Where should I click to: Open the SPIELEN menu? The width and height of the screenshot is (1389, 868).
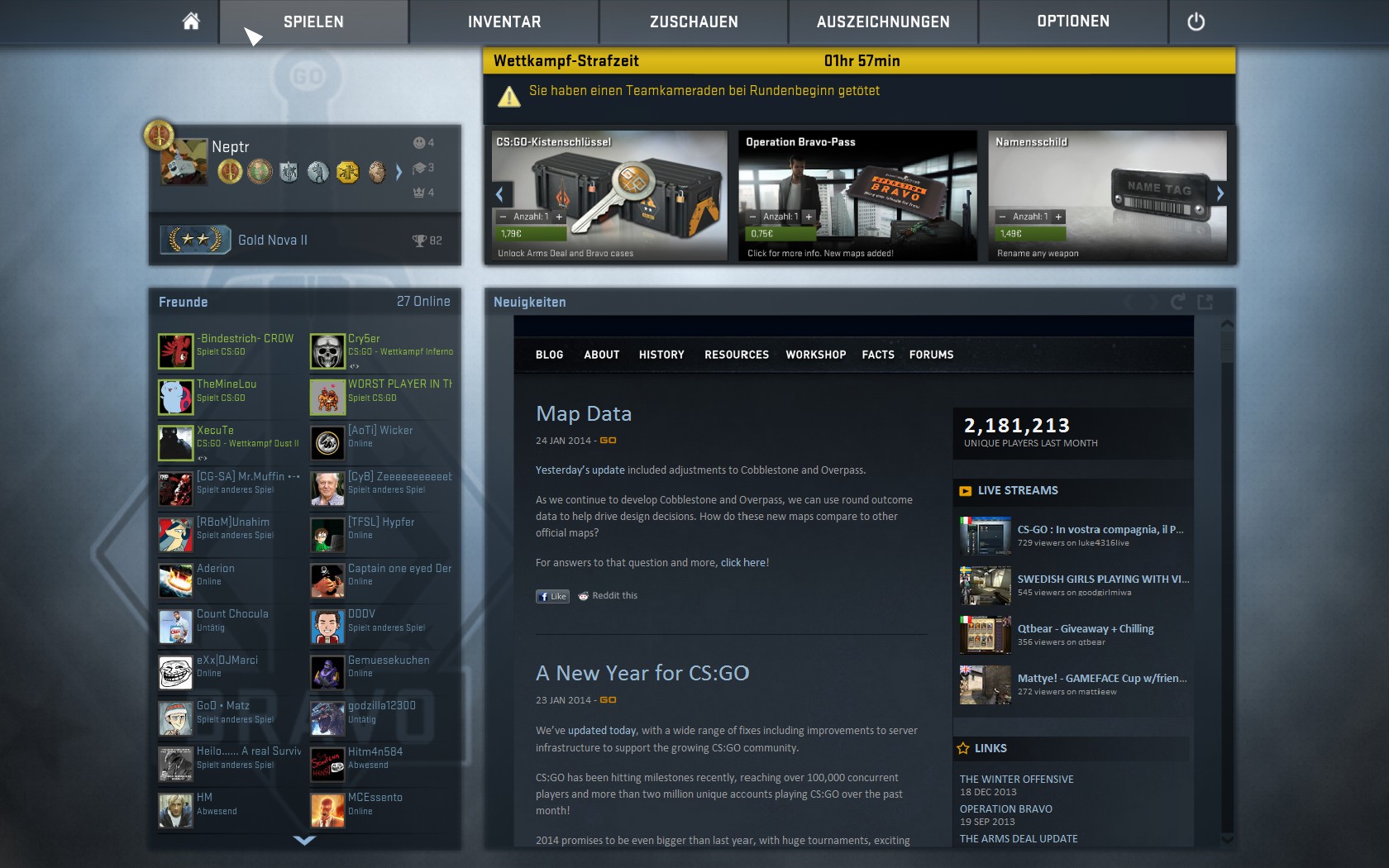pos(313,21)
